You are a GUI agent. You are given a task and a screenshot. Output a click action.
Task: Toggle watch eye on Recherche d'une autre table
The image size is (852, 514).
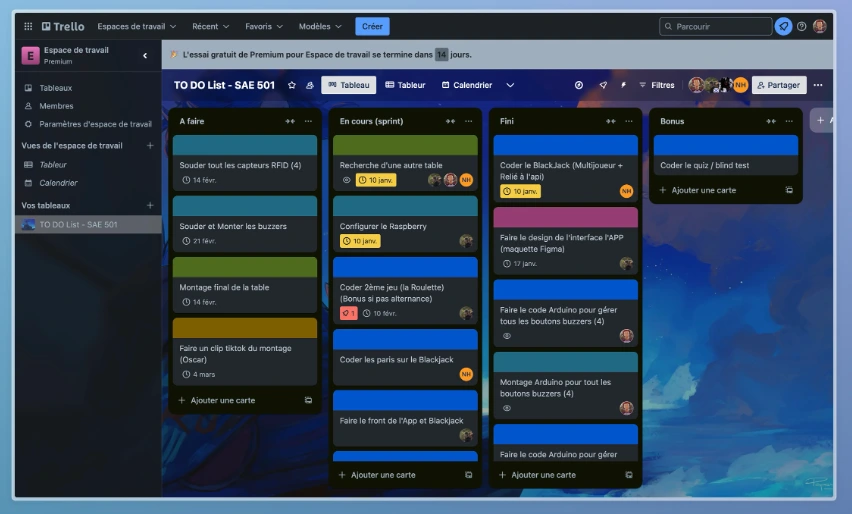(346, 180)
